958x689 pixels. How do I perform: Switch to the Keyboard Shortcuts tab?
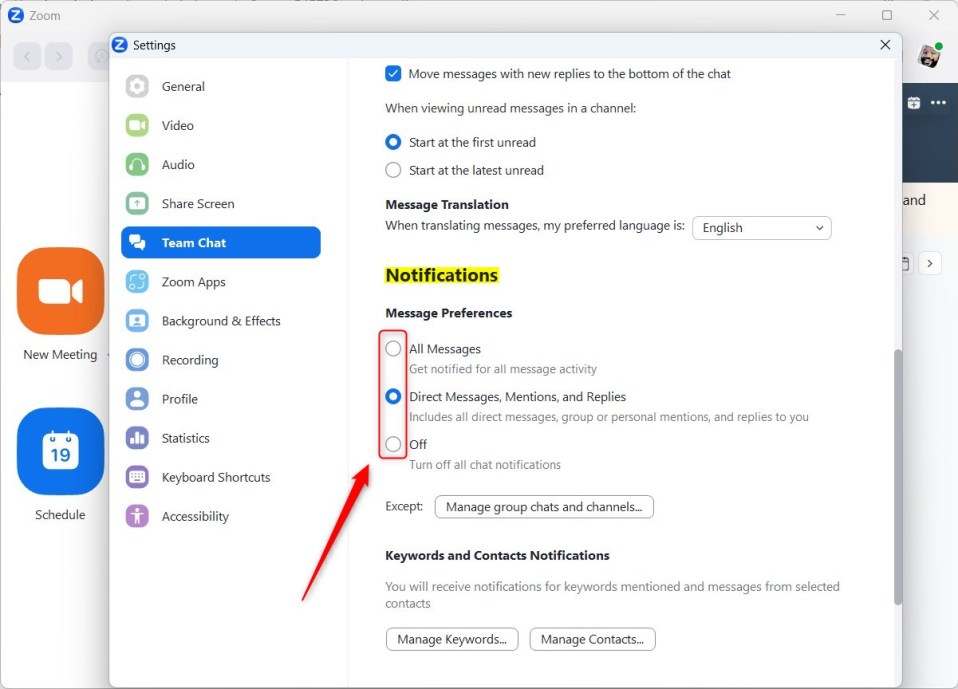click(x=221, y=477)
